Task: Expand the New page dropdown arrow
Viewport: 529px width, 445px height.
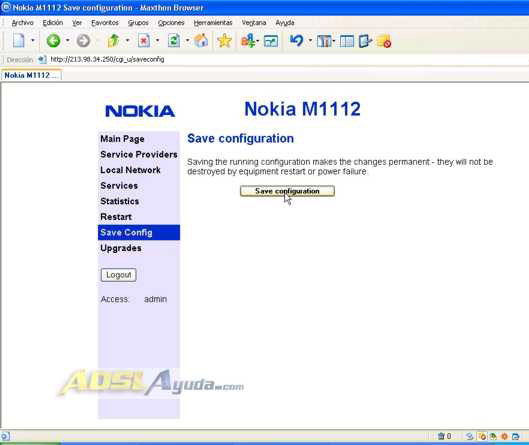Action: pyautogui.click(x=33, y=41)
